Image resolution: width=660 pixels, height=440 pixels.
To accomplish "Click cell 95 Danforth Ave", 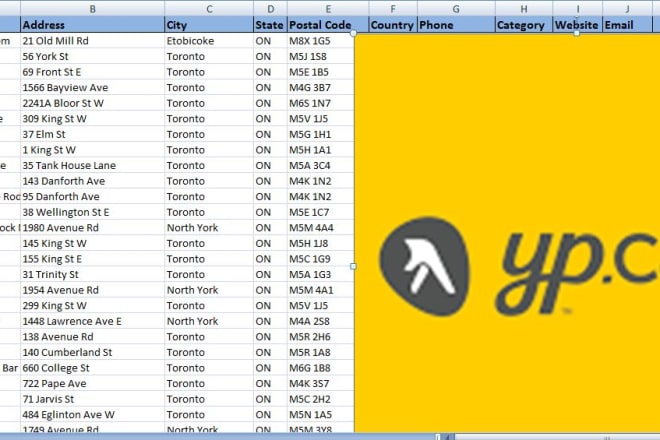I will coord(92,197).
